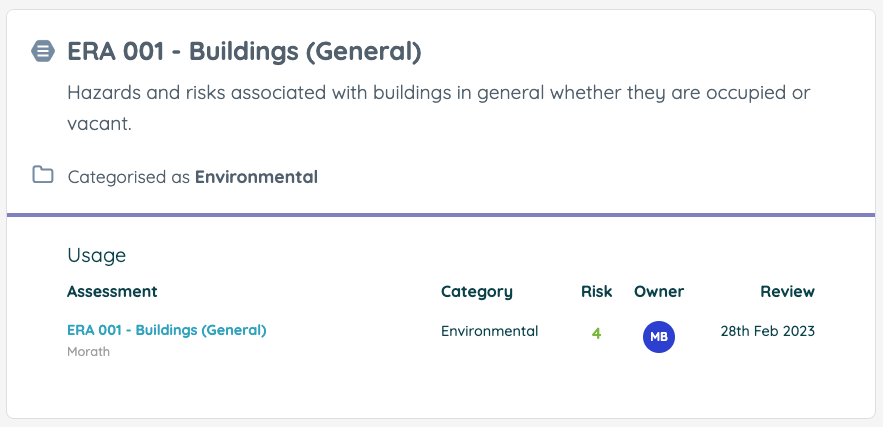
Task: Click the purple divider line
Action: [x=441, y=215]
